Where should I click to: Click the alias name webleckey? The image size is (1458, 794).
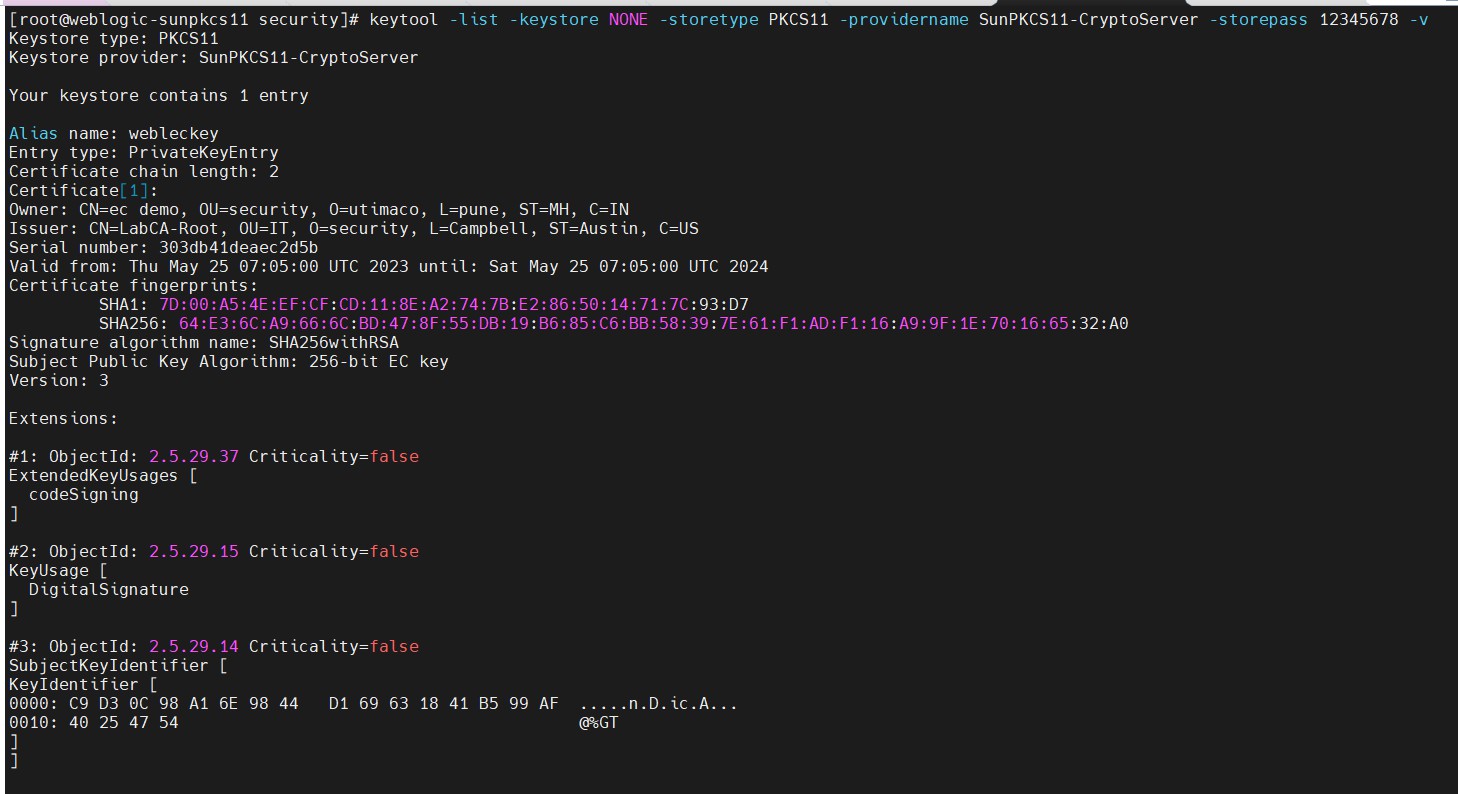point(173,134)
